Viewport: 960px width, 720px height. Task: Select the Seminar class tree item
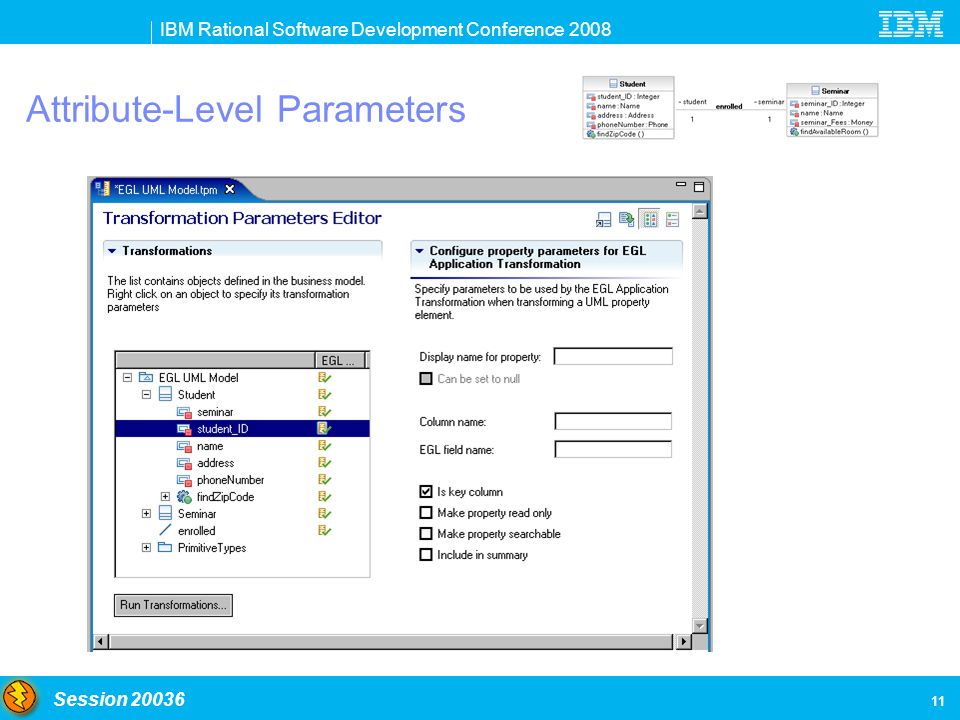tap(197, 514)
